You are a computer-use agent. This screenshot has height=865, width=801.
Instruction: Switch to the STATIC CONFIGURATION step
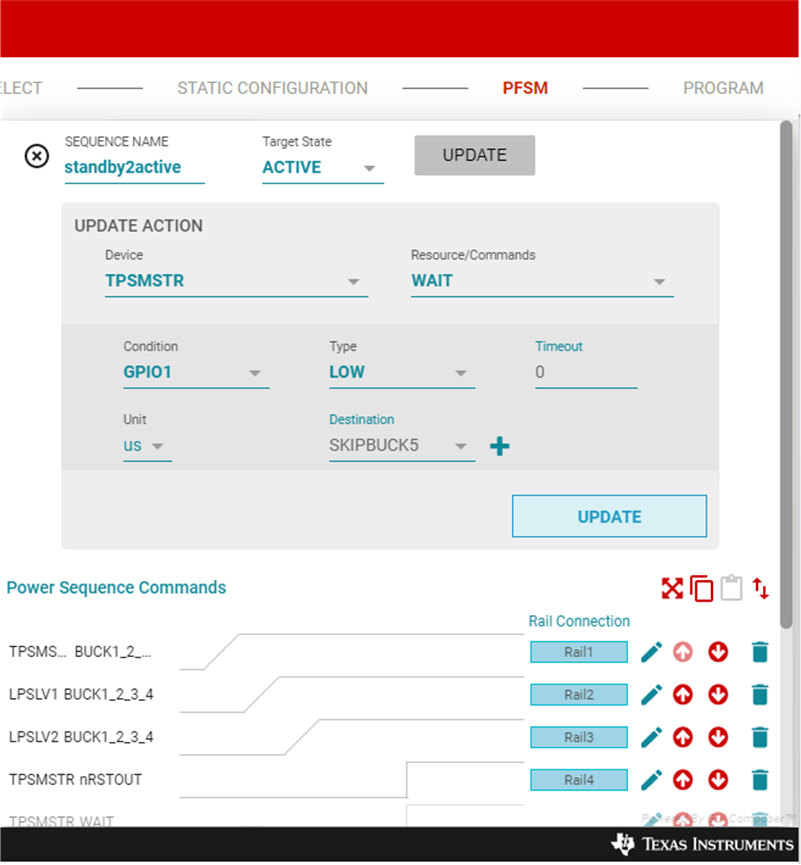tap(272, 88)
